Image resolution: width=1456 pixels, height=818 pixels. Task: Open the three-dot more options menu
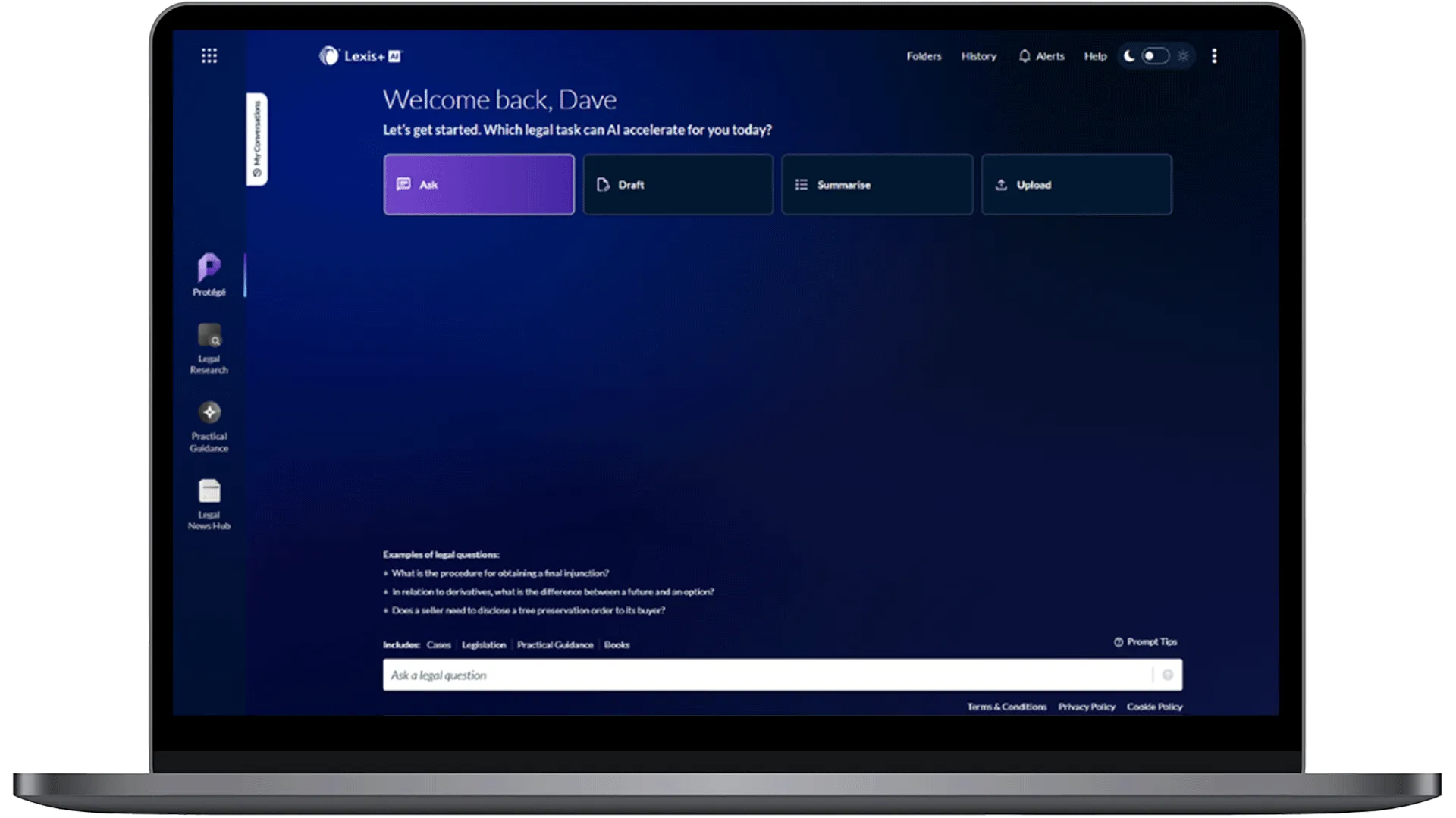(1214, 56)
